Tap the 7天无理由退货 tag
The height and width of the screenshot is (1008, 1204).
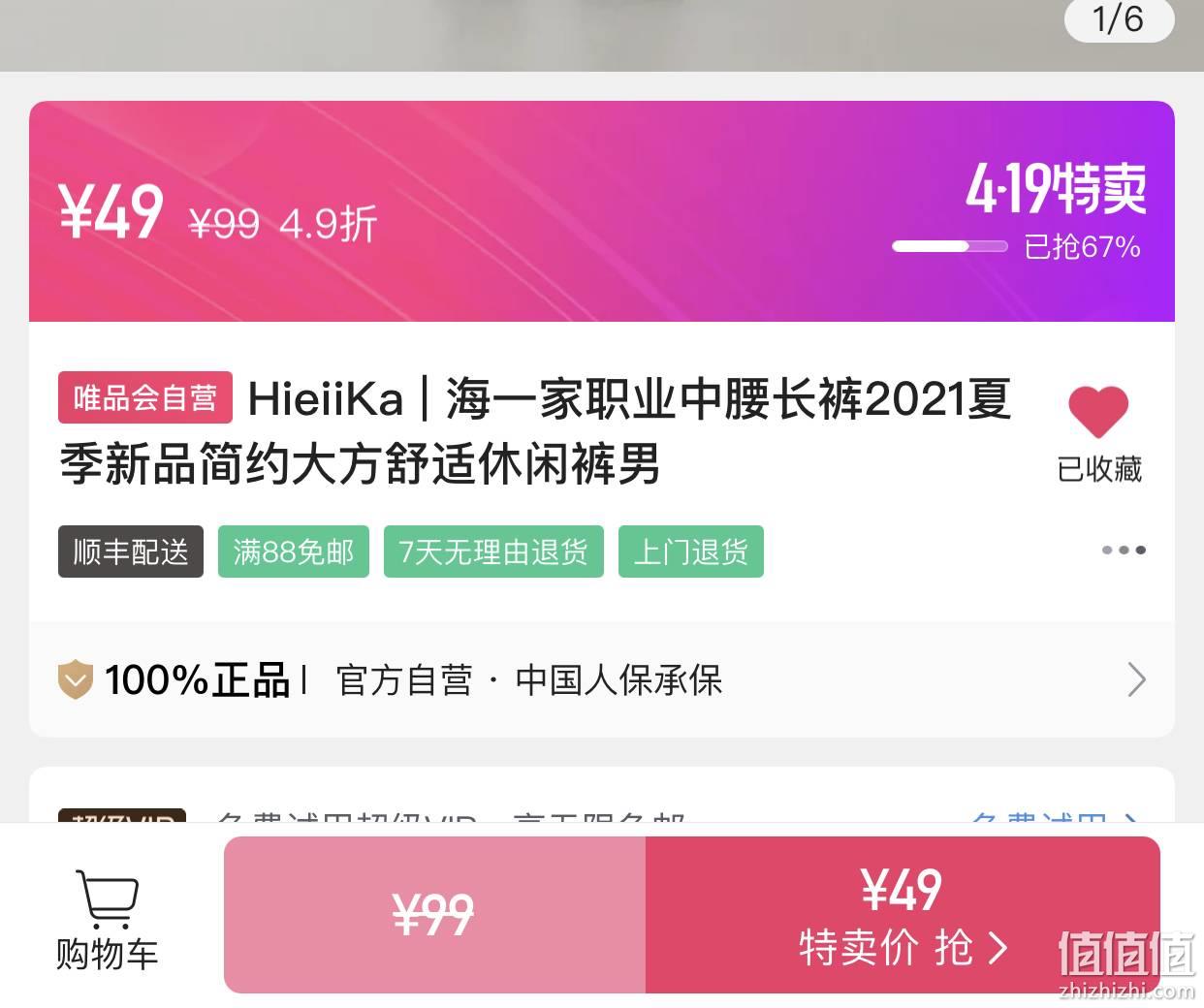coord(493,551)
